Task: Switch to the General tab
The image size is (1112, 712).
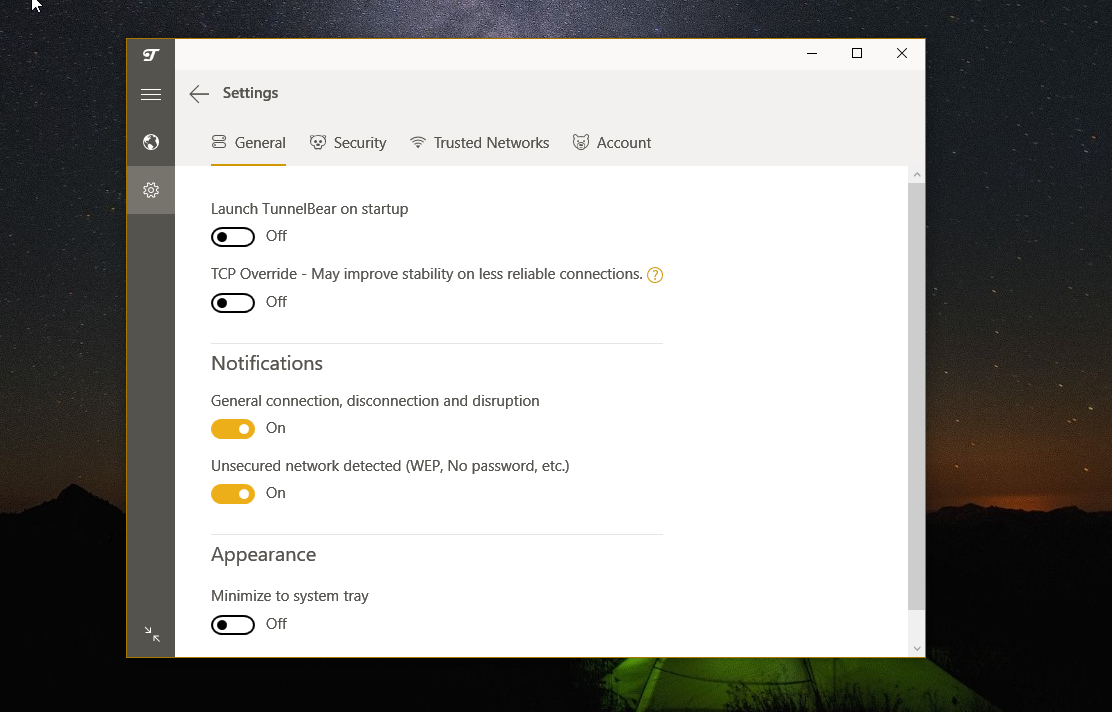Action: 248,143
